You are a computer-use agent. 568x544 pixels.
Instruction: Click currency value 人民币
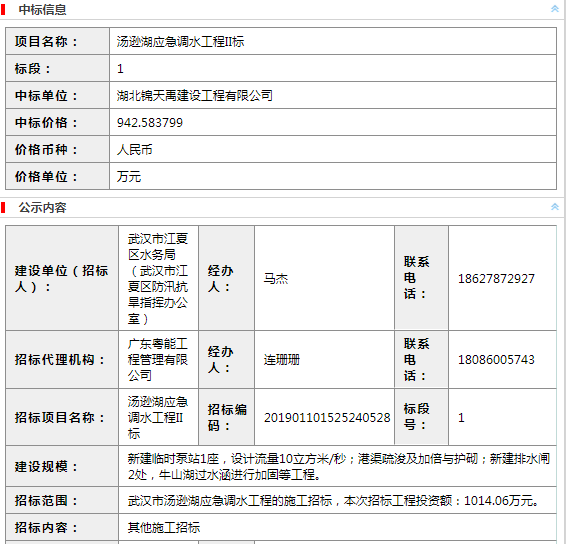pyautogui.click(x=134, y=150)
